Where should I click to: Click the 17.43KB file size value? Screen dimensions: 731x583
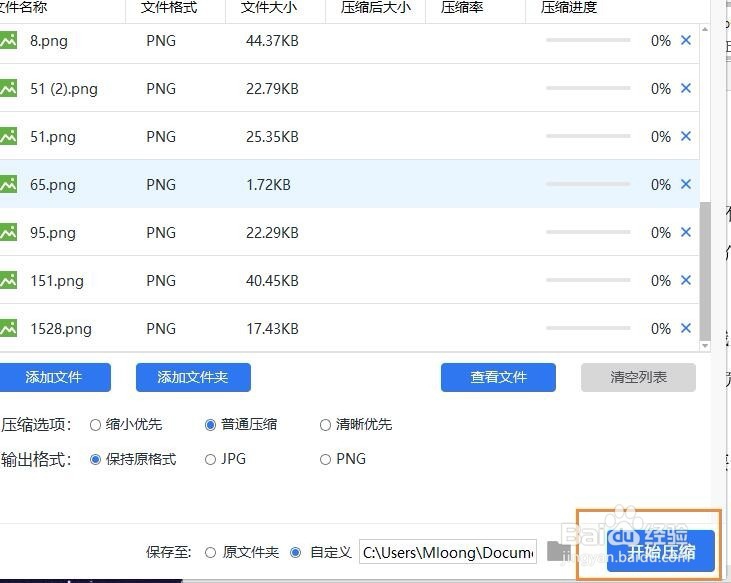coord(272,329)
